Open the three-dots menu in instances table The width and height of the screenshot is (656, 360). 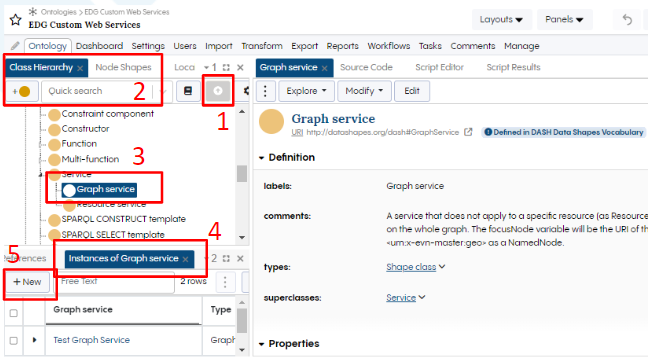225,282
